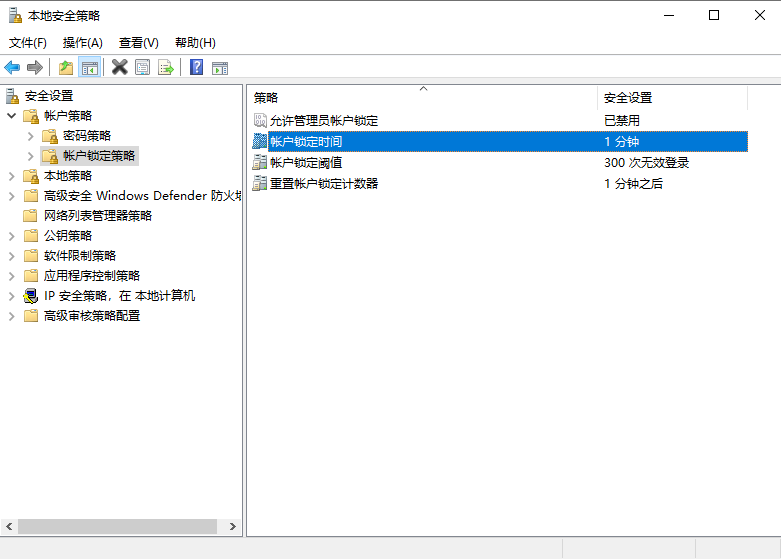Select the 允许管理员帐户锁定 policy
This screenshot has width=781, height=559.
pos(324,121)
